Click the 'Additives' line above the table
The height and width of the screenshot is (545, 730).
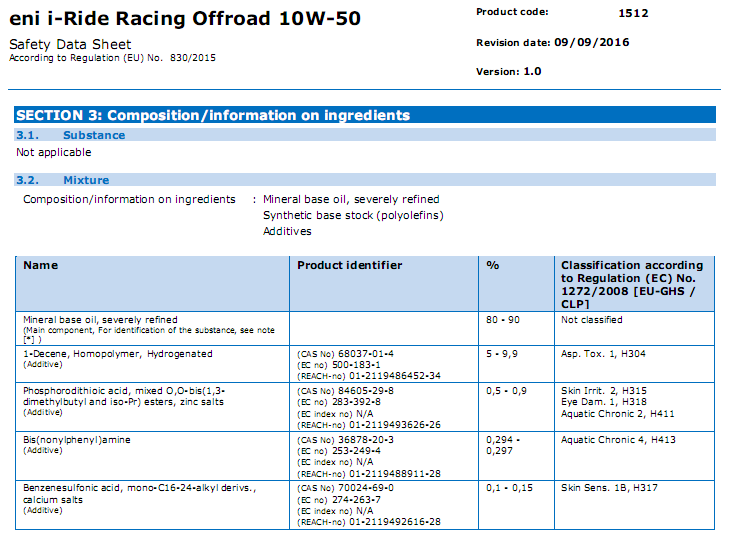[287, 231]
